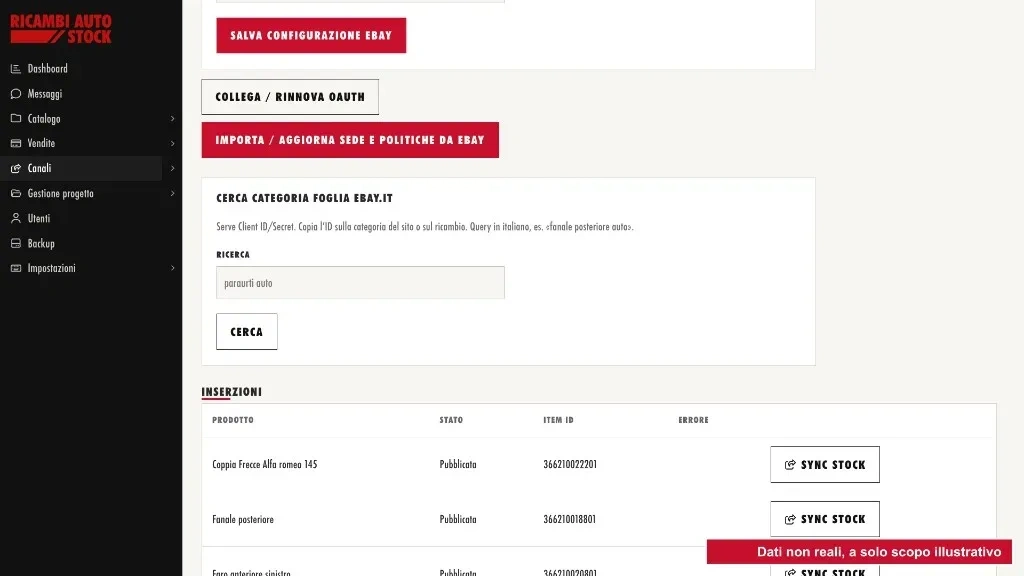Click the Stato column header

[451, 420]
